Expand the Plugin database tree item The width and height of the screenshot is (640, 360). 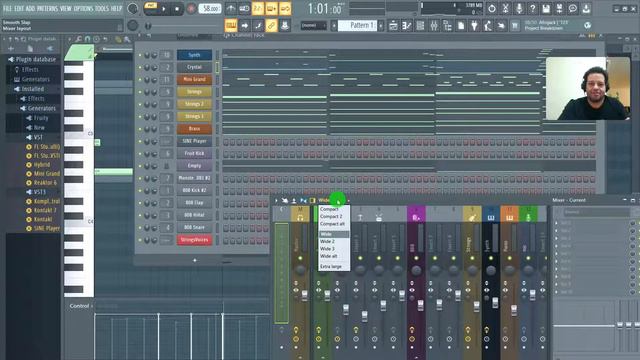click(32, 59)
